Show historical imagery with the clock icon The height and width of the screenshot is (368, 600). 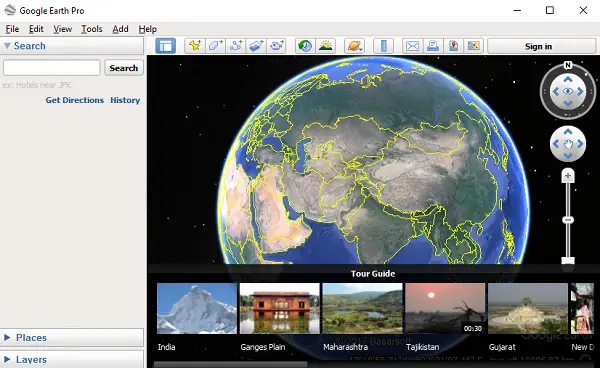(305, 46)
